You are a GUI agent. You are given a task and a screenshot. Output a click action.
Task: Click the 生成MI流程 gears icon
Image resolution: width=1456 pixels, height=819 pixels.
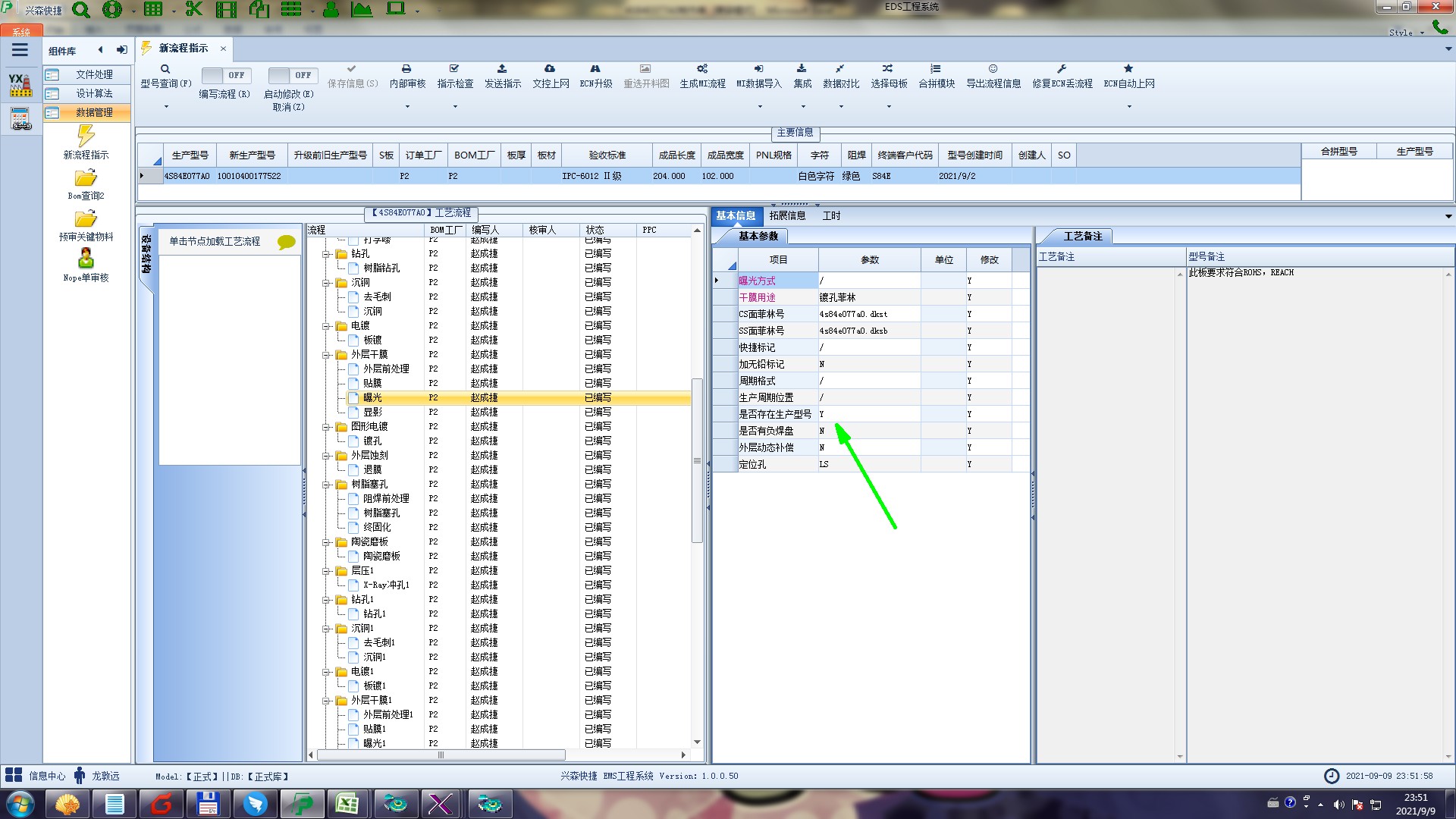click(x=702, y=69)
